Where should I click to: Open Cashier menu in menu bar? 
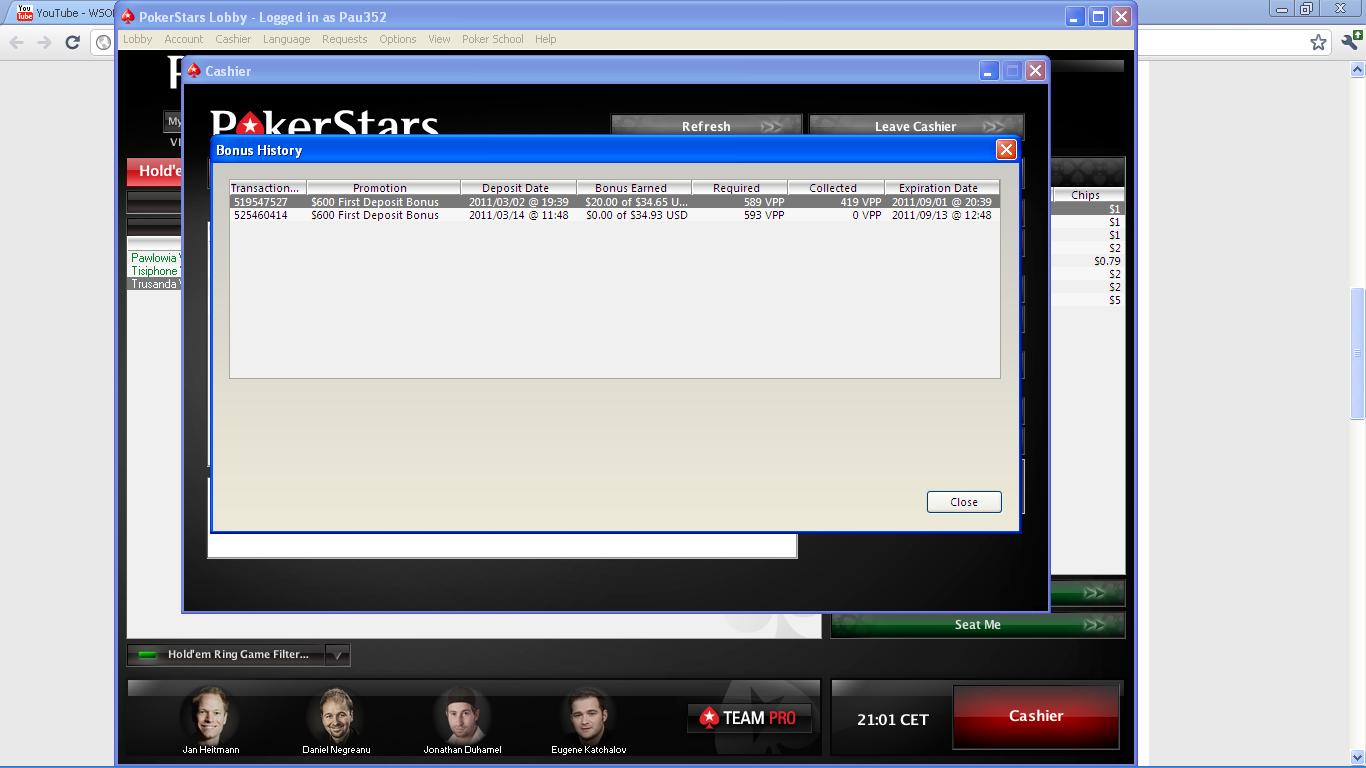click(x=233, y=39)
